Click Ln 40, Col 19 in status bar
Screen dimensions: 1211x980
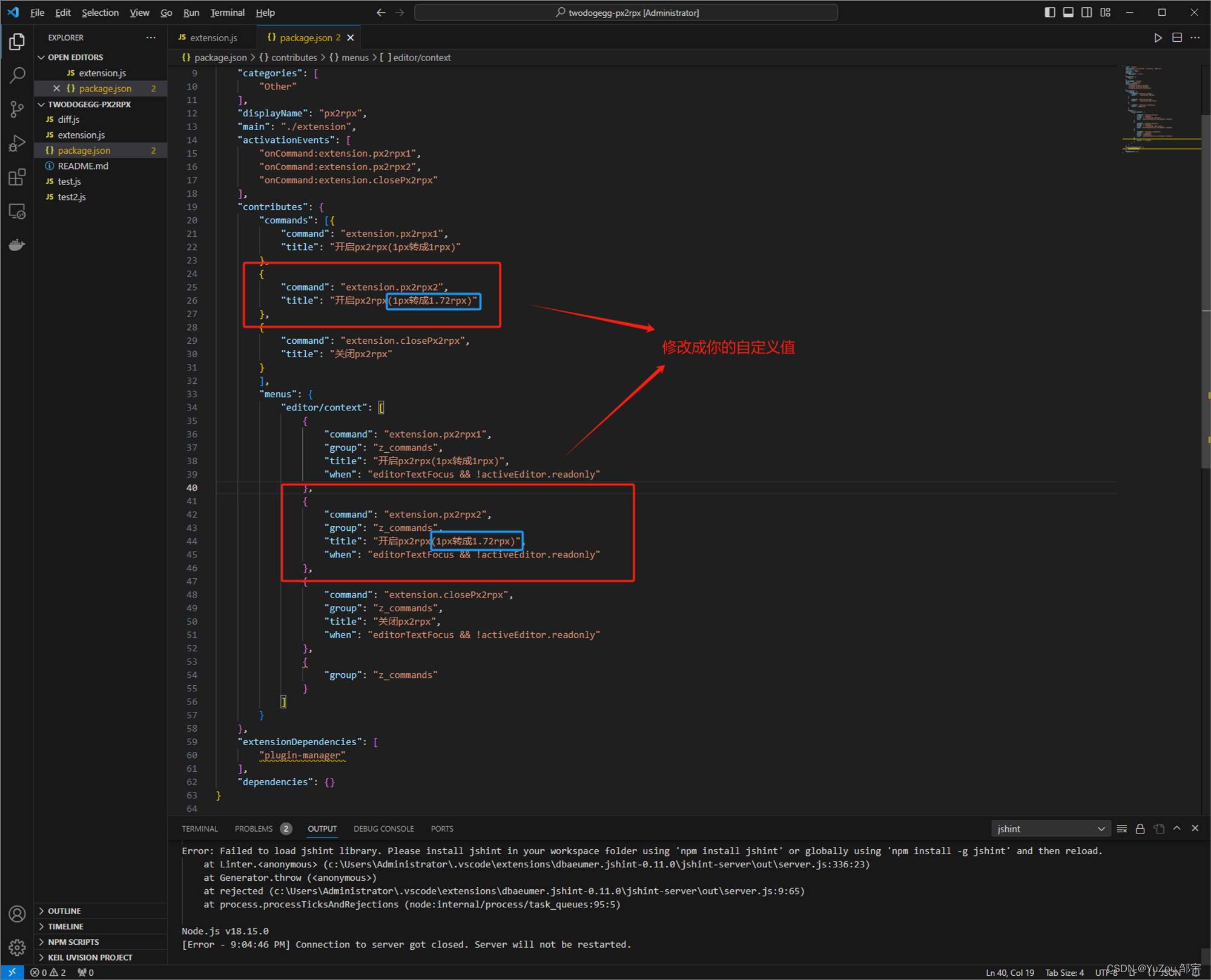(x=1010, y=973)
